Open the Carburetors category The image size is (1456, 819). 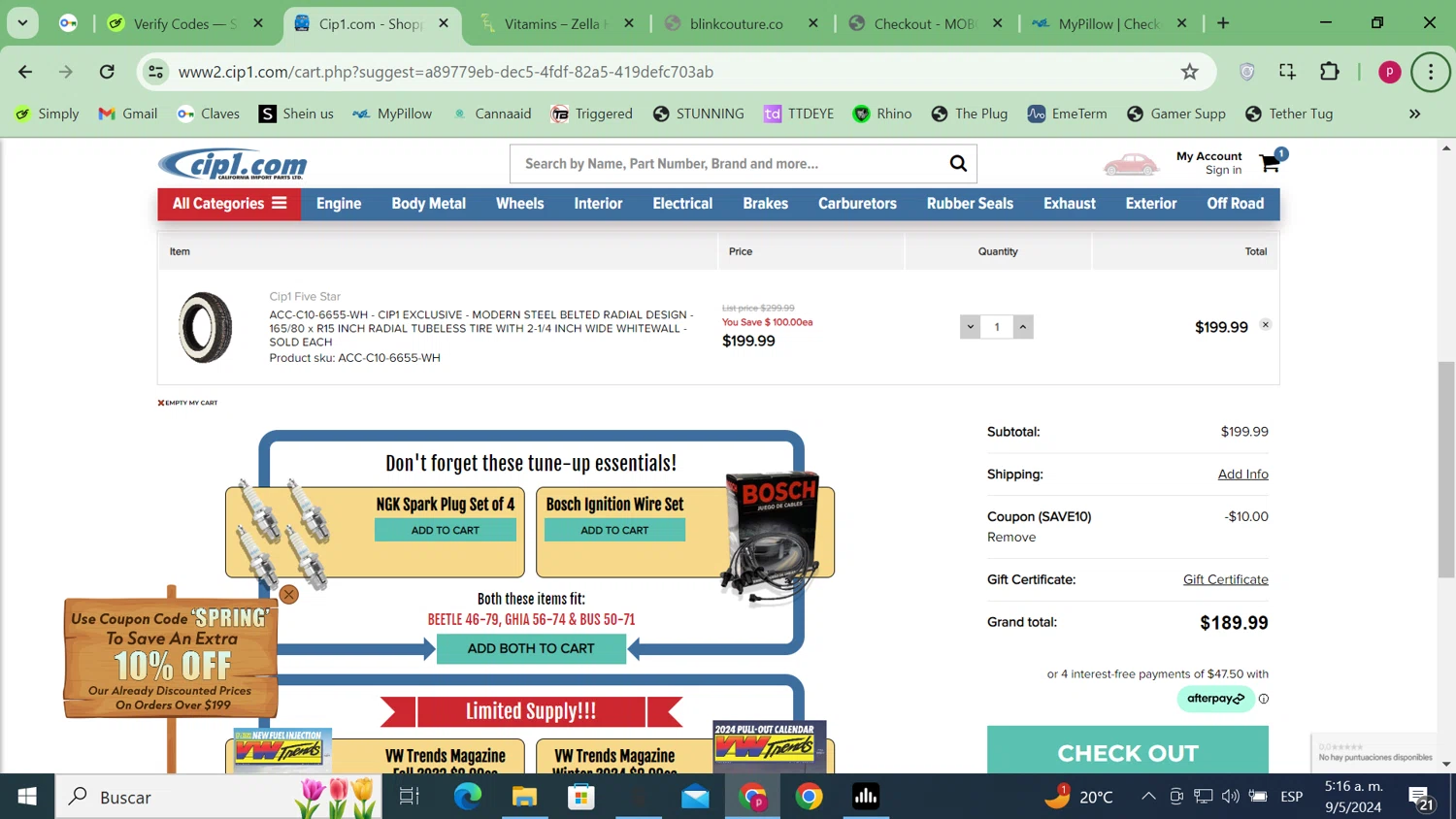pos(857,204)
